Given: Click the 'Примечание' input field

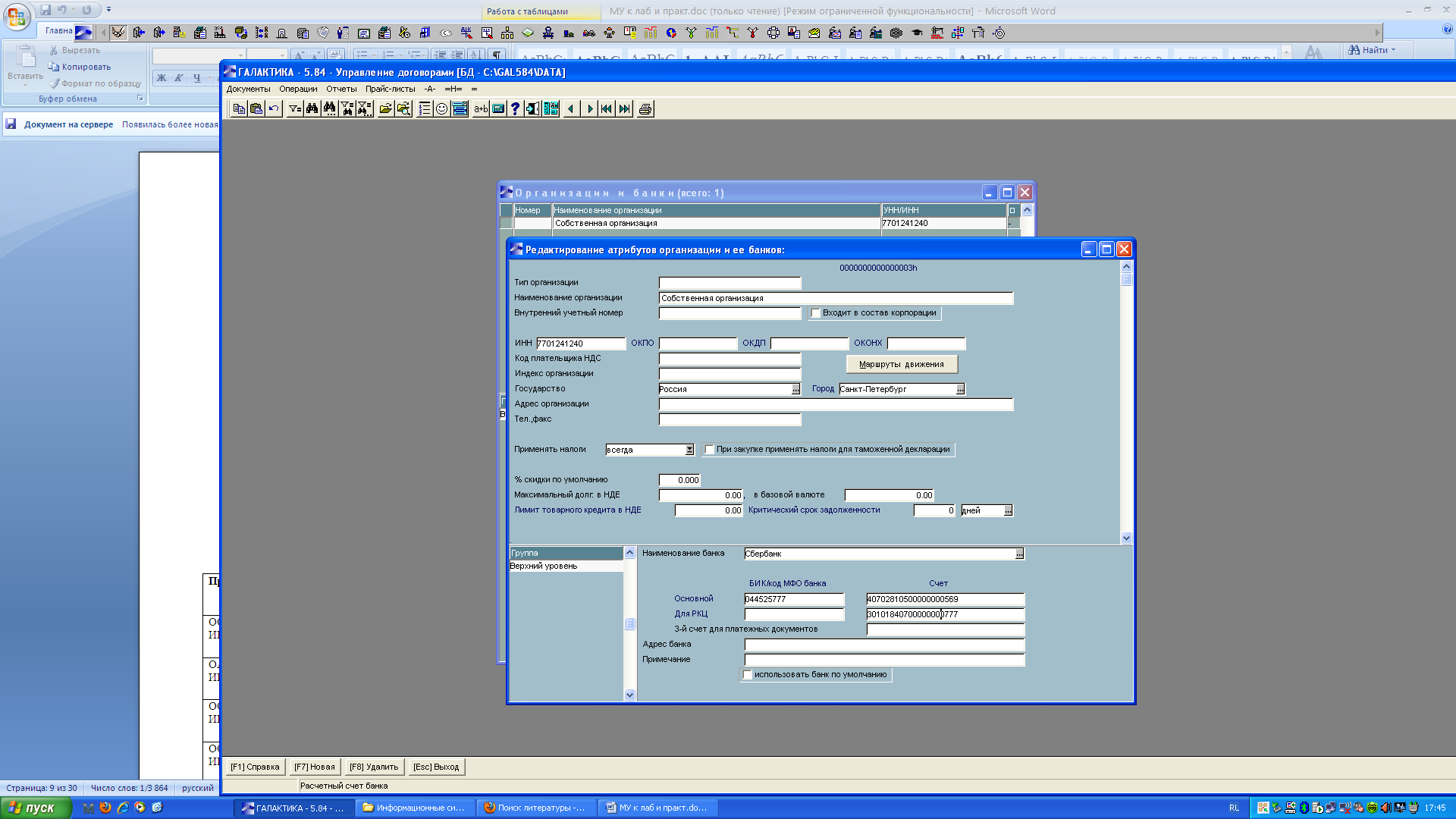Looking at the screenshot, I should (884, 660).
